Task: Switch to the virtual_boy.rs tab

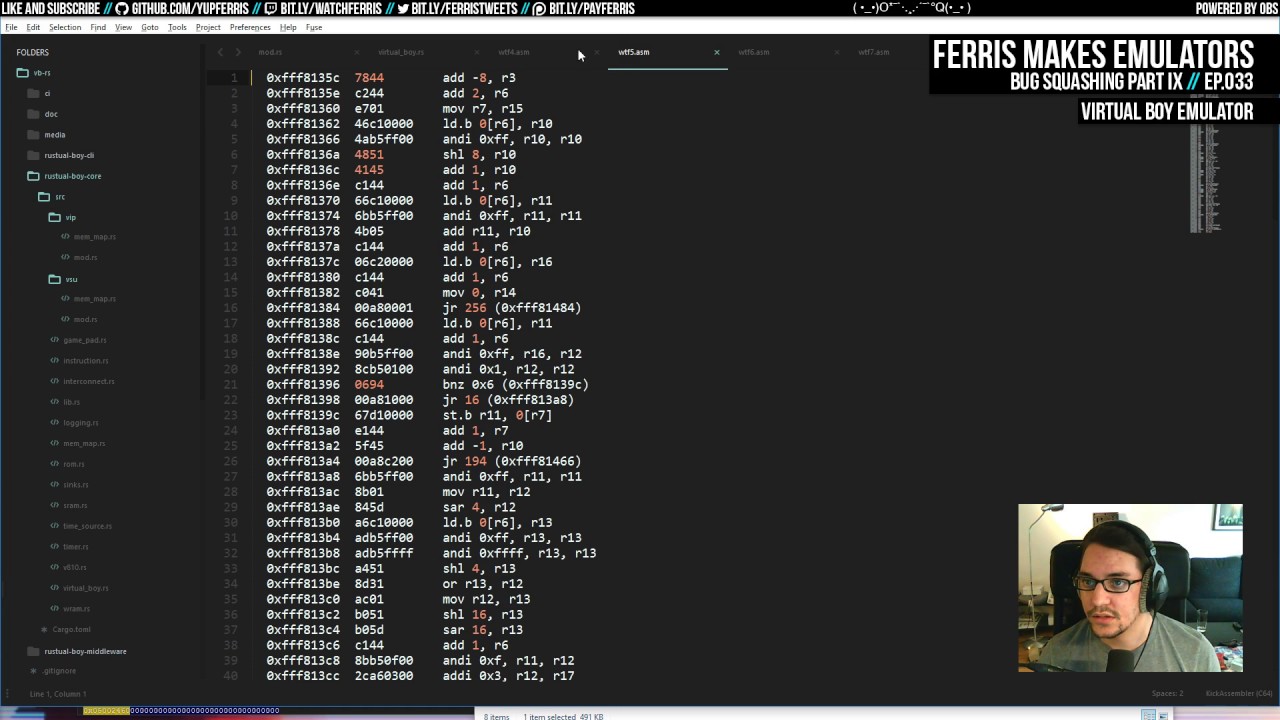Action: tap(400, 52)
